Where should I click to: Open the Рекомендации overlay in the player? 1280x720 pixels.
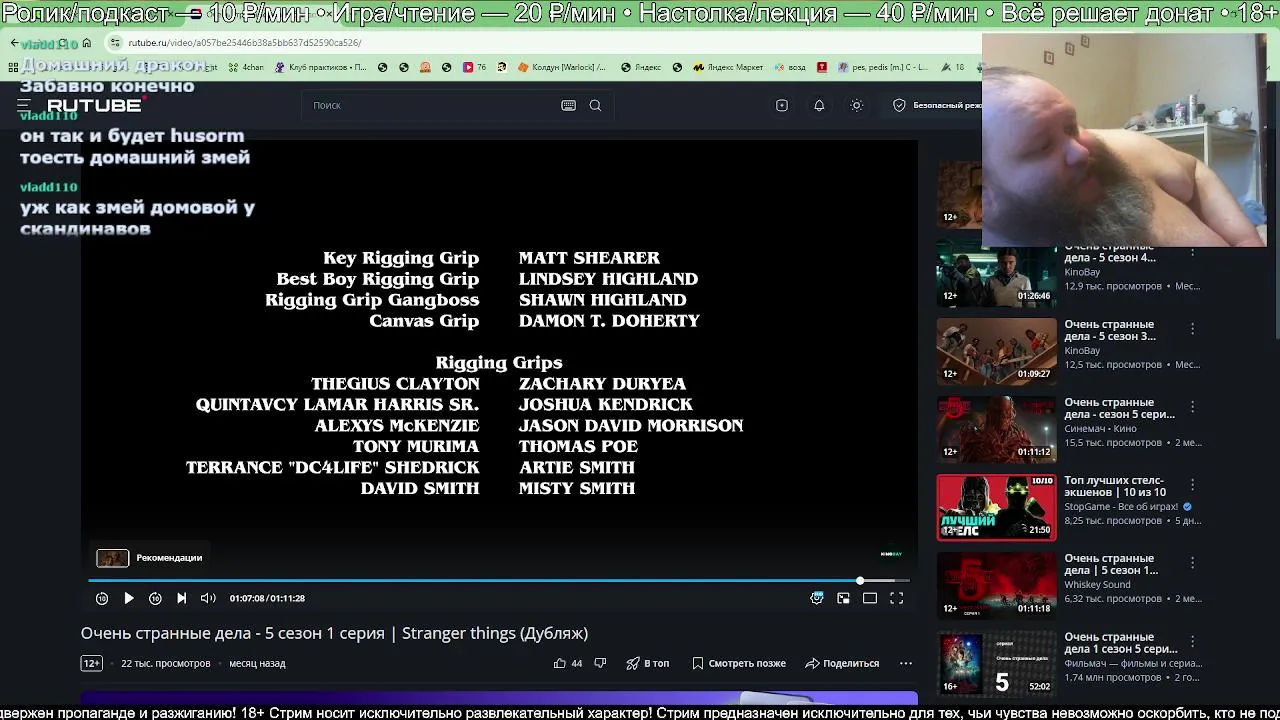click(x=150, y=558)
